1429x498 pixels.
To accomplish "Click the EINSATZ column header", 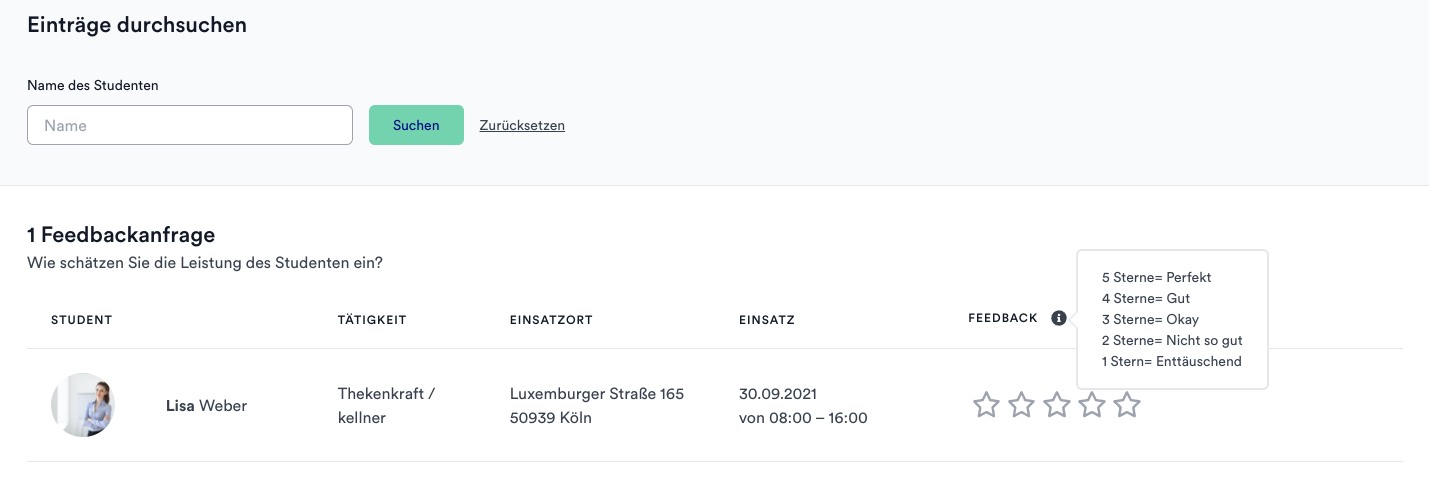I will 767,320.
